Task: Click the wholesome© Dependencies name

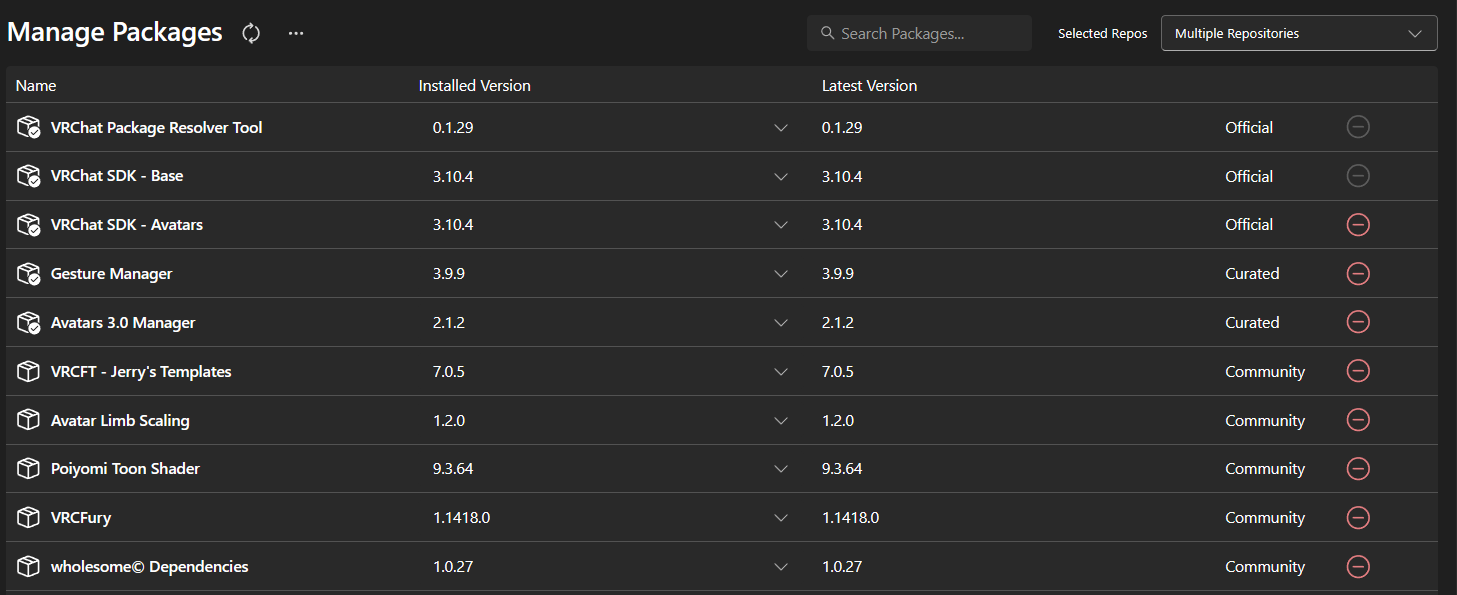Action: click(150, 567)
